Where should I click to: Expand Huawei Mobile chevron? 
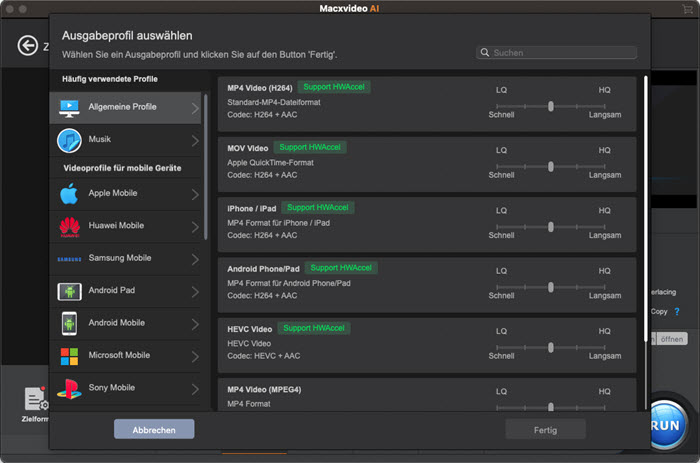[x=195, y=227]
